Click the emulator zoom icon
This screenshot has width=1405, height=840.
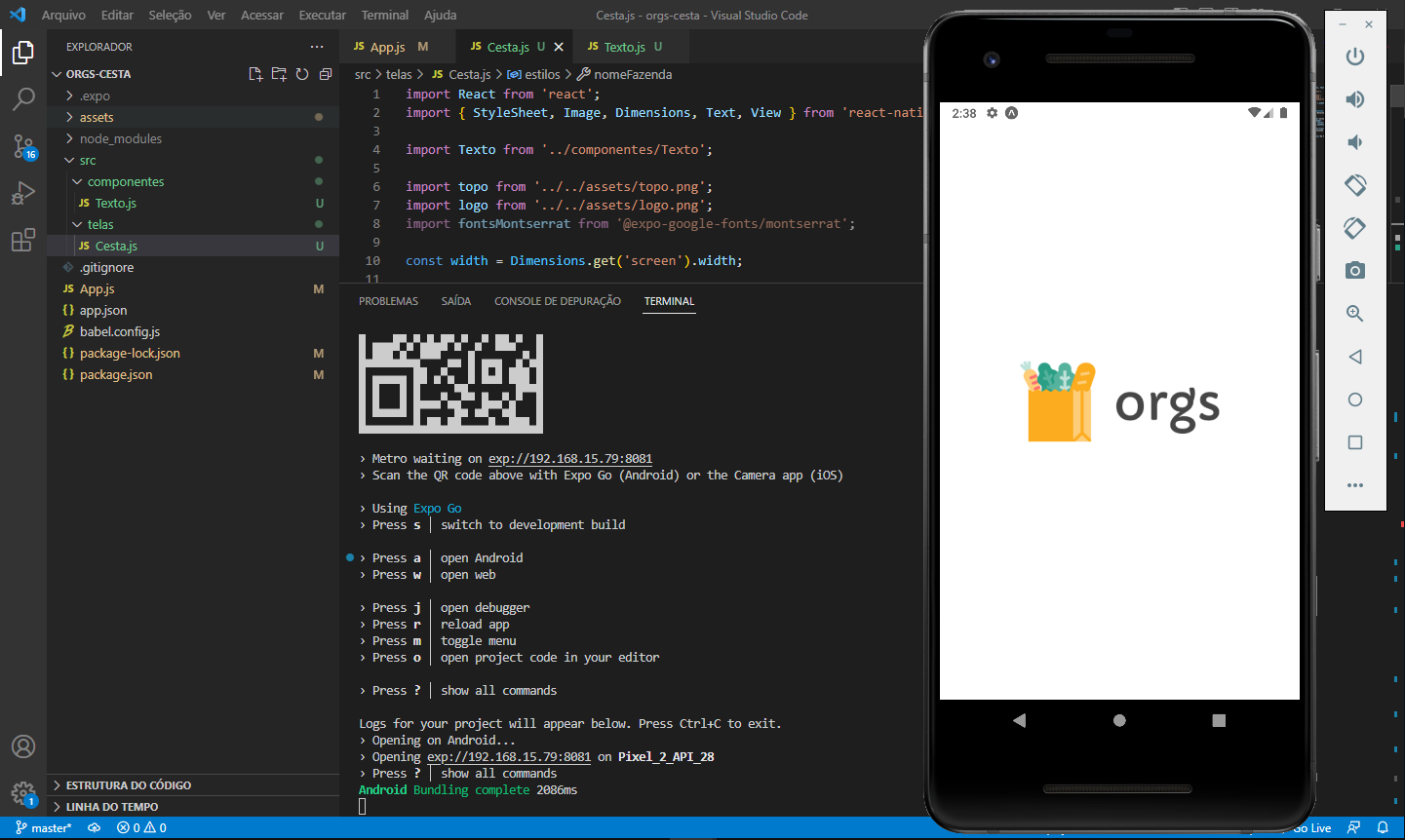point(1355,314)
